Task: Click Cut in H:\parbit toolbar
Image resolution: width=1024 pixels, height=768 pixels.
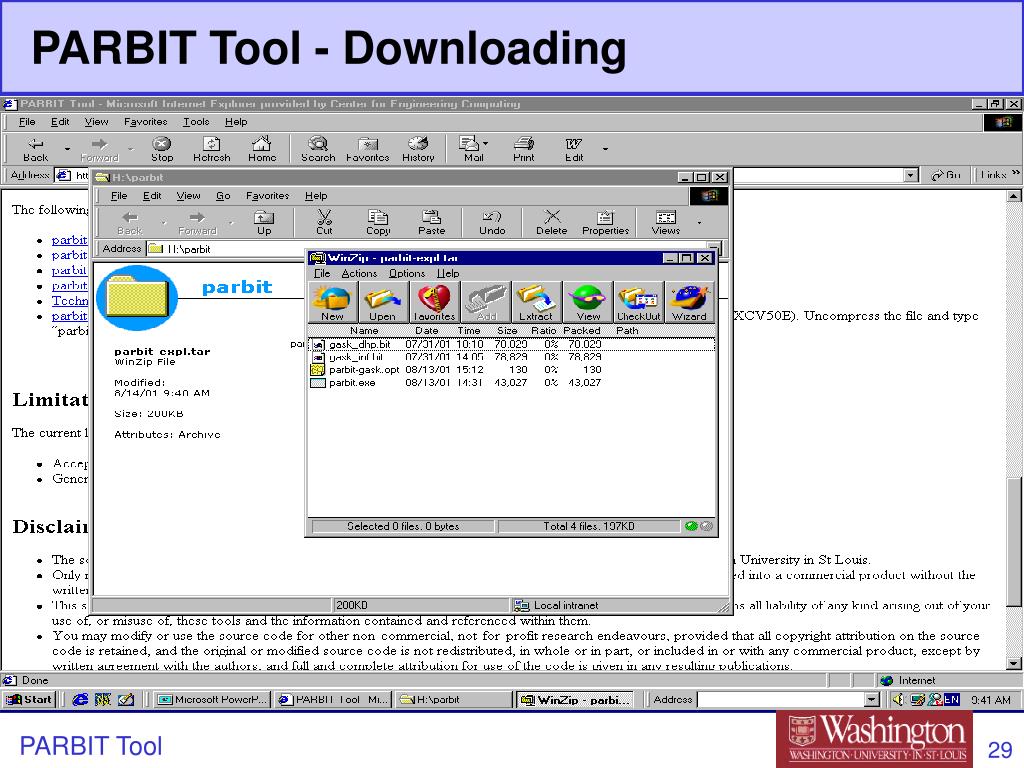Action: coord(324,222)
